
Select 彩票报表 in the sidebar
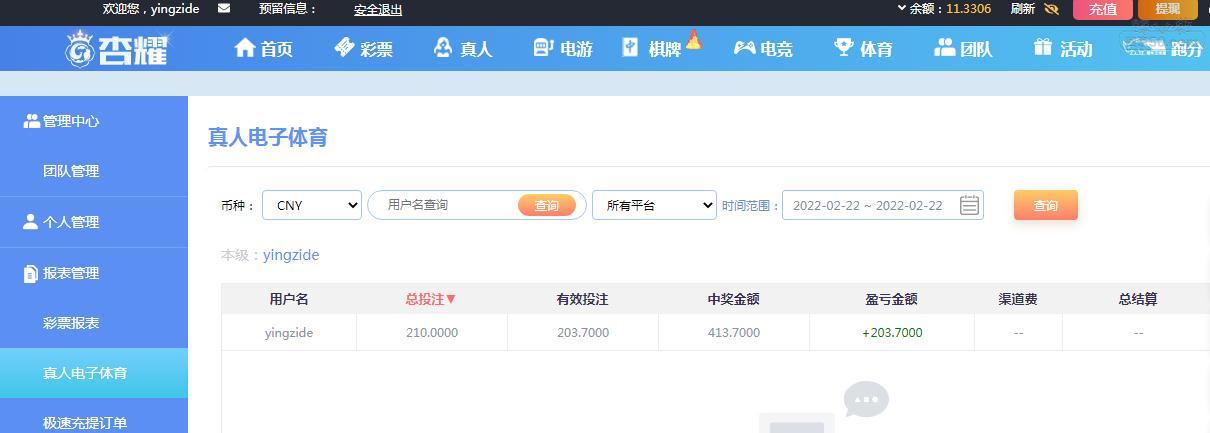(71, 323)
